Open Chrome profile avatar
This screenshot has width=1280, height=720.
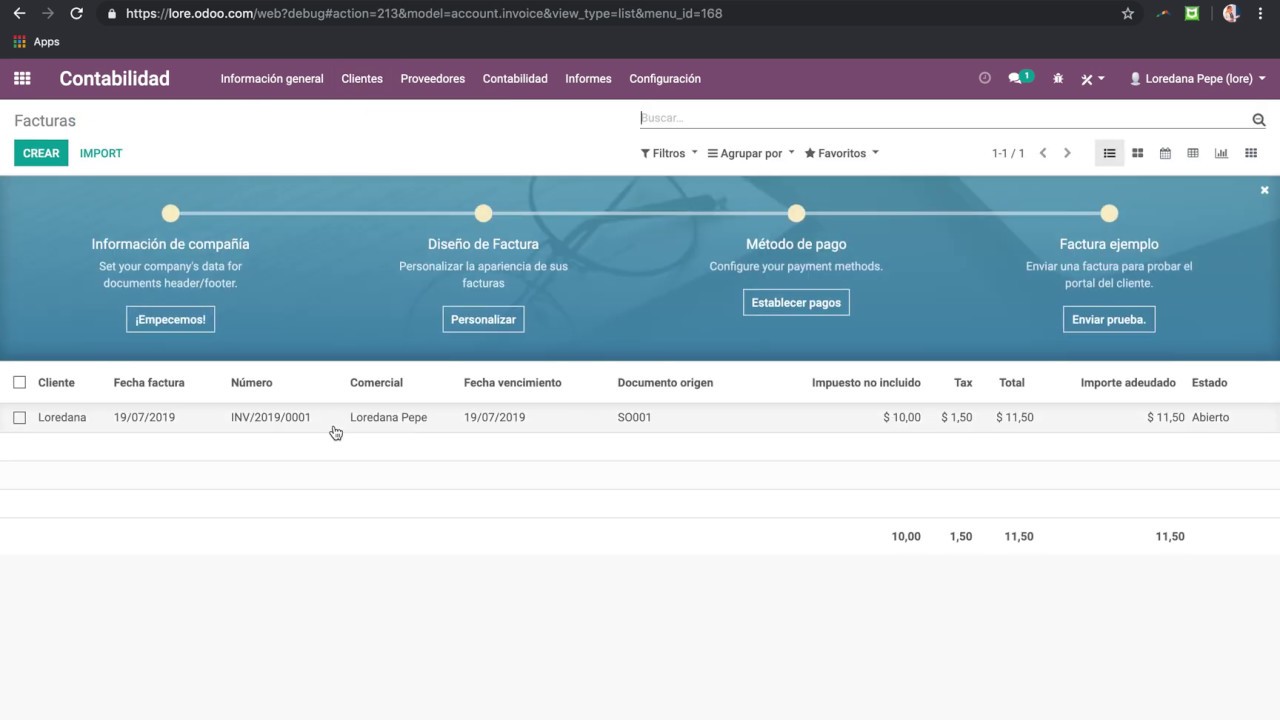coord(1231,14)
